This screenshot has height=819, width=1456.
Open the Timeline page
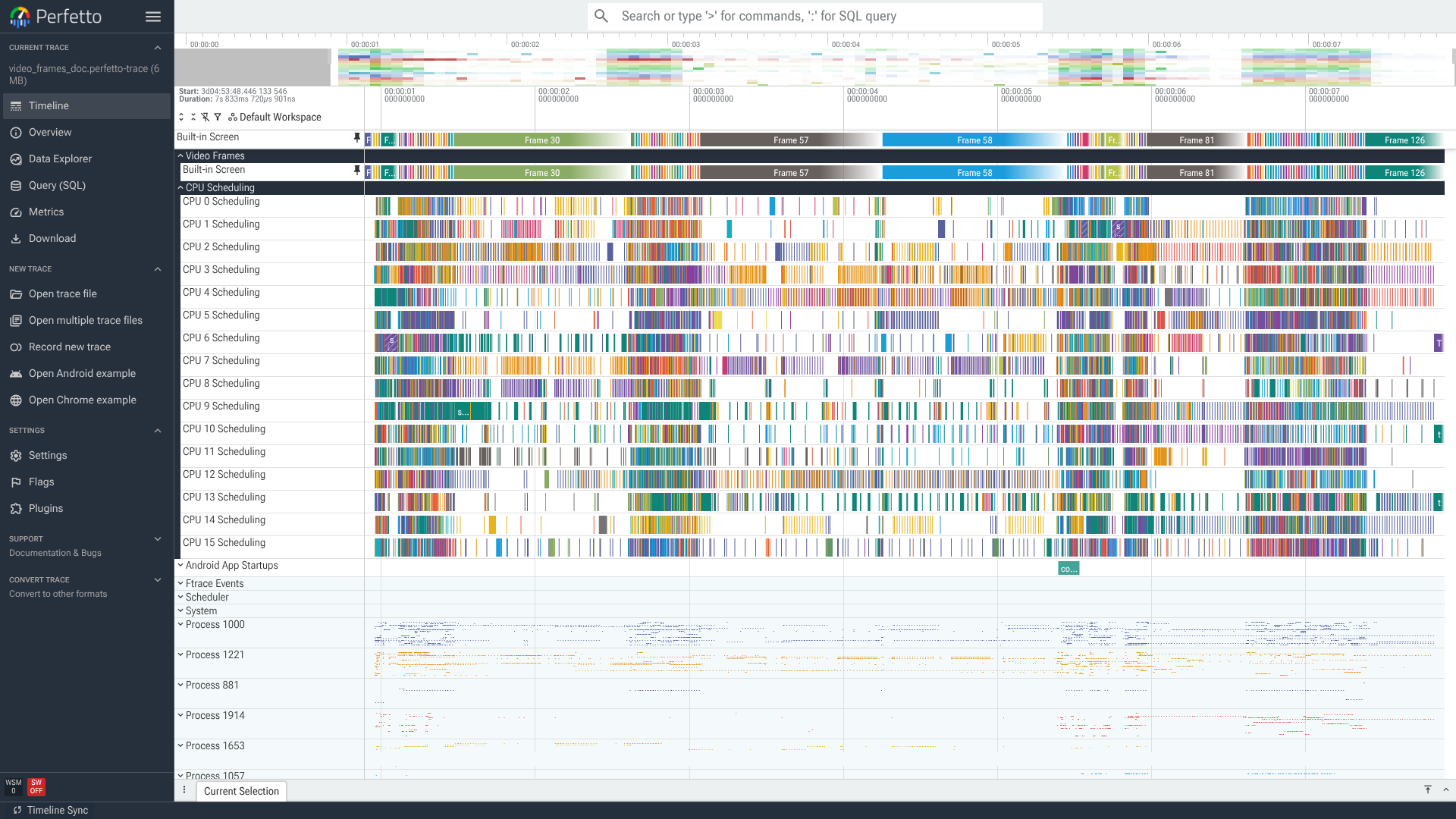(86, 106)
